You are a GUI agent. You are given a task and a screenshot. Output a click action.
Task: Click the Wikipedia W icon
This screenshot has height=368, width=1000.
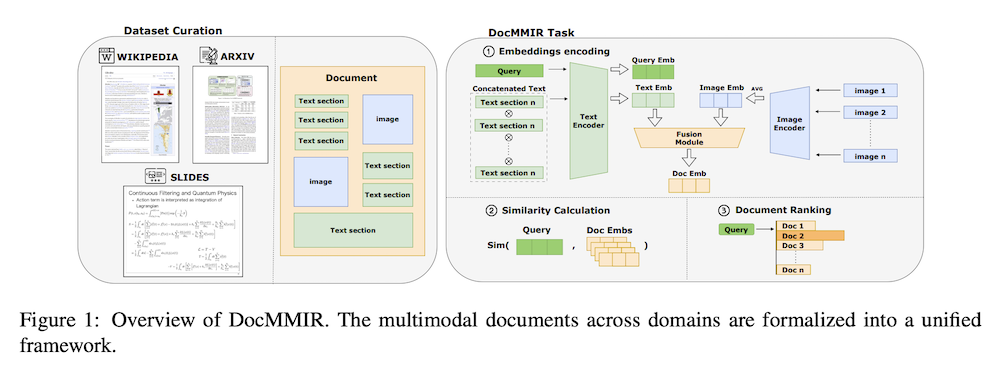point(107,56)
